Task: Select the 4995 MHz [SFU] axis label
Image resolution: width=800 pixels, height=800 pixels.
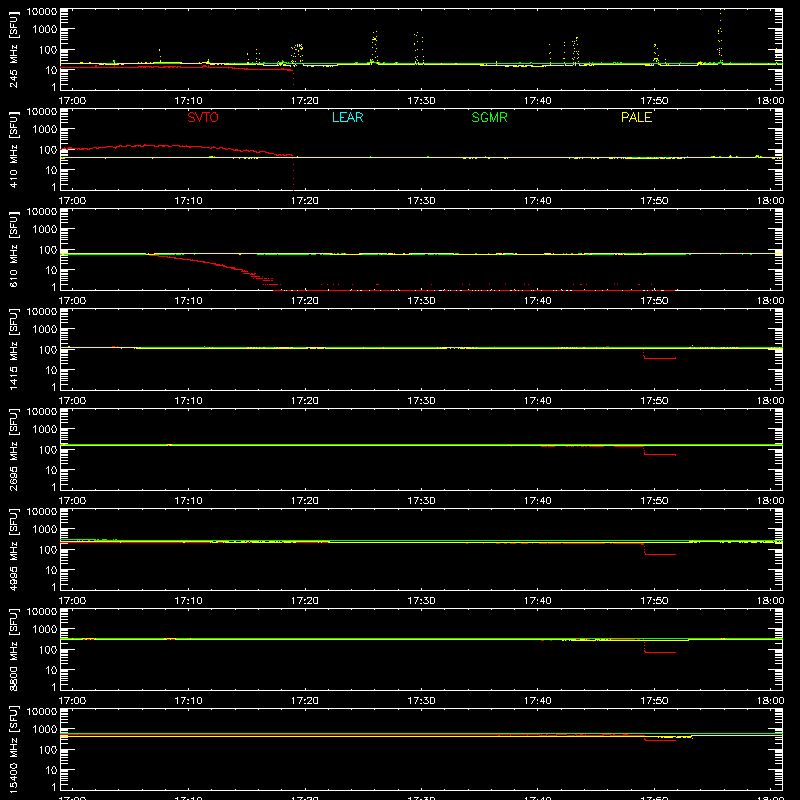Action: (14, 549)
